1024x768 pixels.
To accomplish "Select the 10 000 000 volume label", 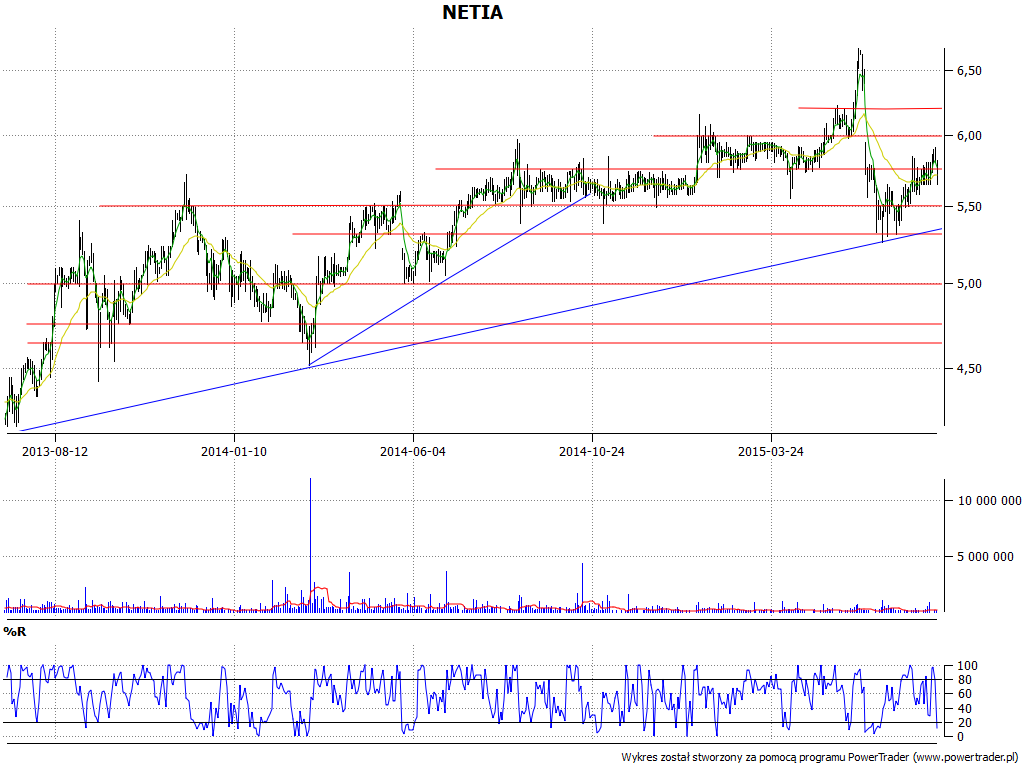I will point(989,500).
